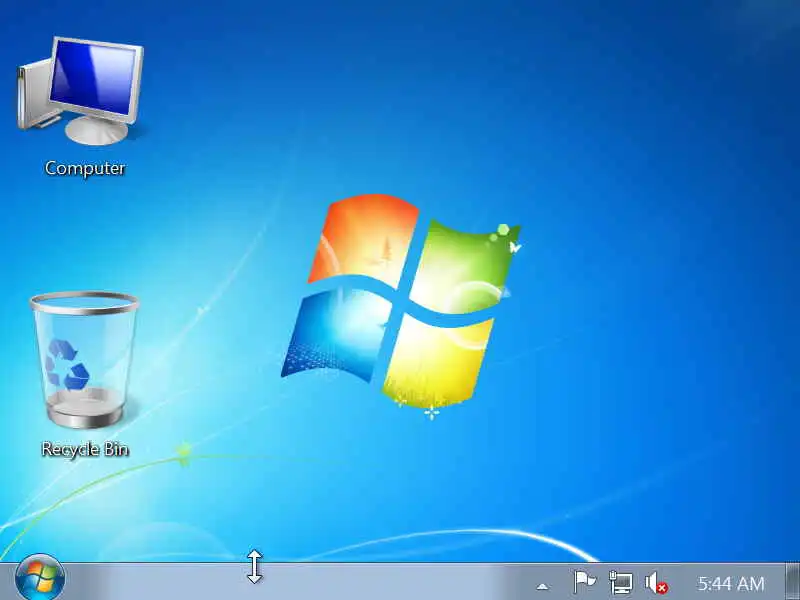Open the network connection tray icon
Screen dimensions: 800x600
pos(620,582)
